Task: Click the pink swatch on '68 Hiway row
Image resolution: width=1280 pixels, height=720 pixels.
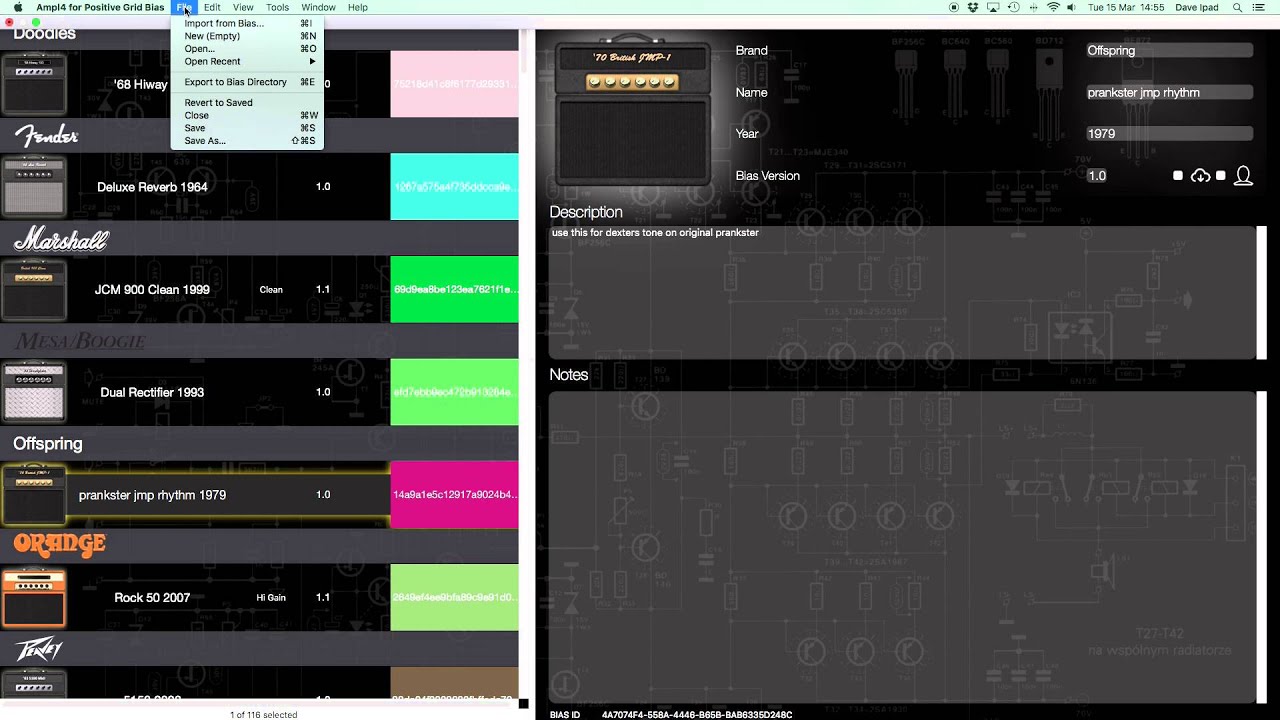Action: click(454, 84)
